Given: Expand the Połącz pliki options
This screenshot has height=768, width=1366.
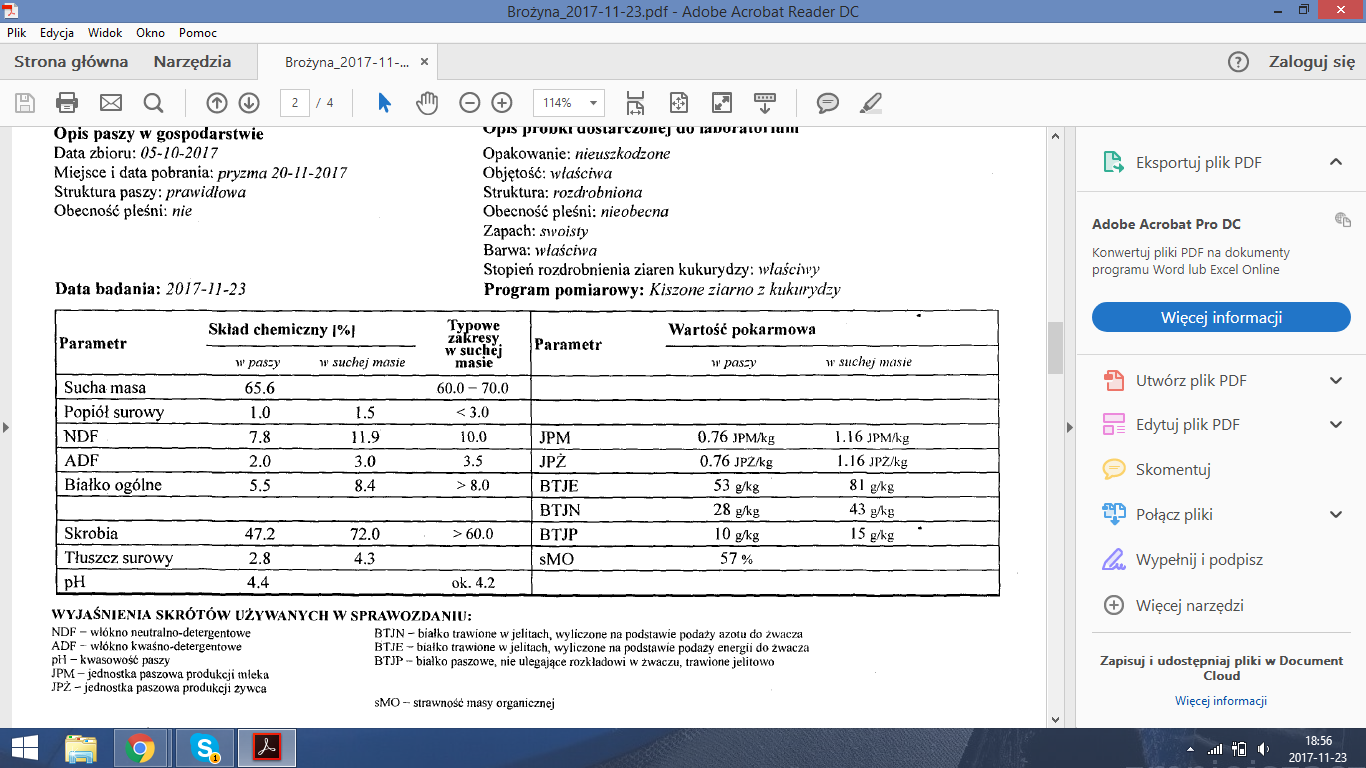Looking at the screenshot, I should click(x=1335, y=514).
